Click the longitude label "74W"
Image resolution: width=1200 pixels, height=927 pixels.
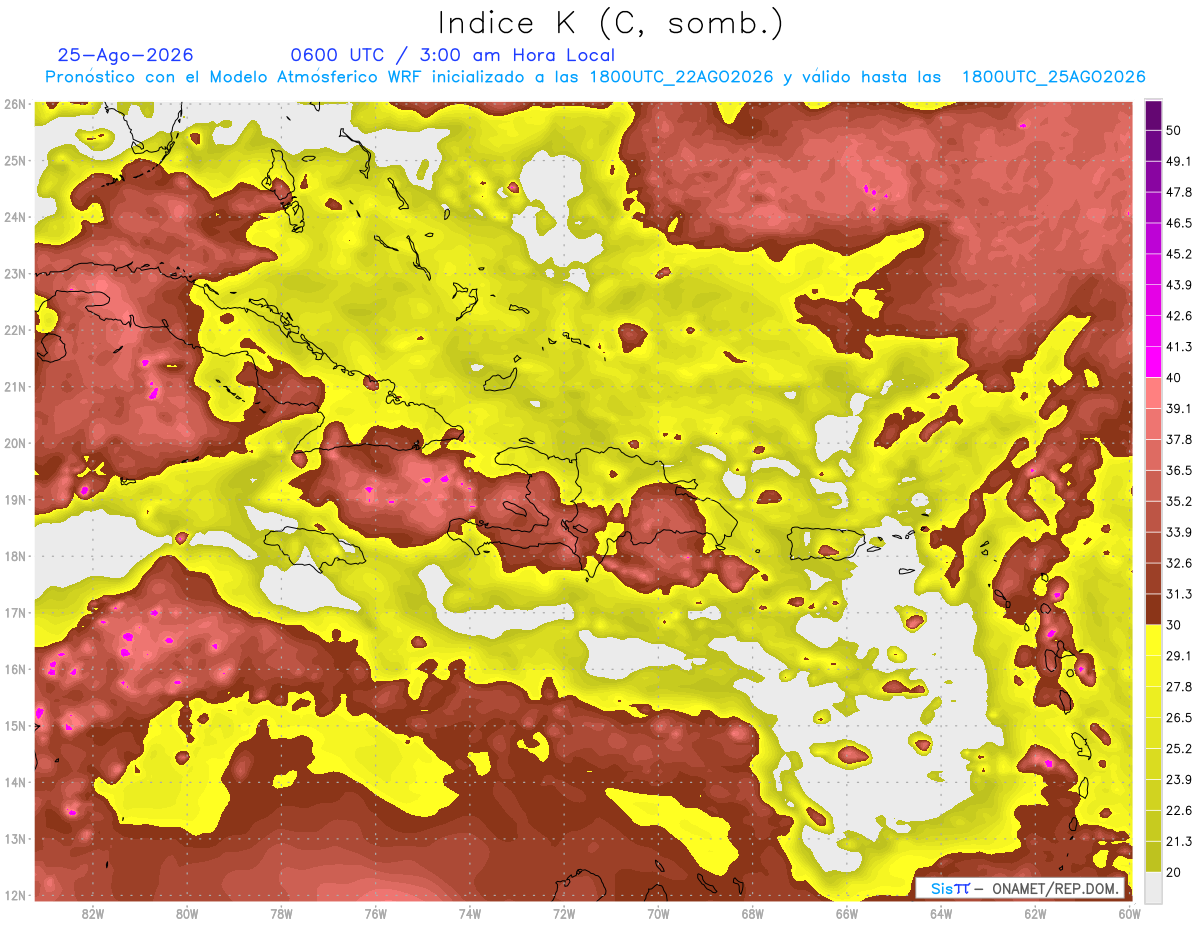click(470, 913)
